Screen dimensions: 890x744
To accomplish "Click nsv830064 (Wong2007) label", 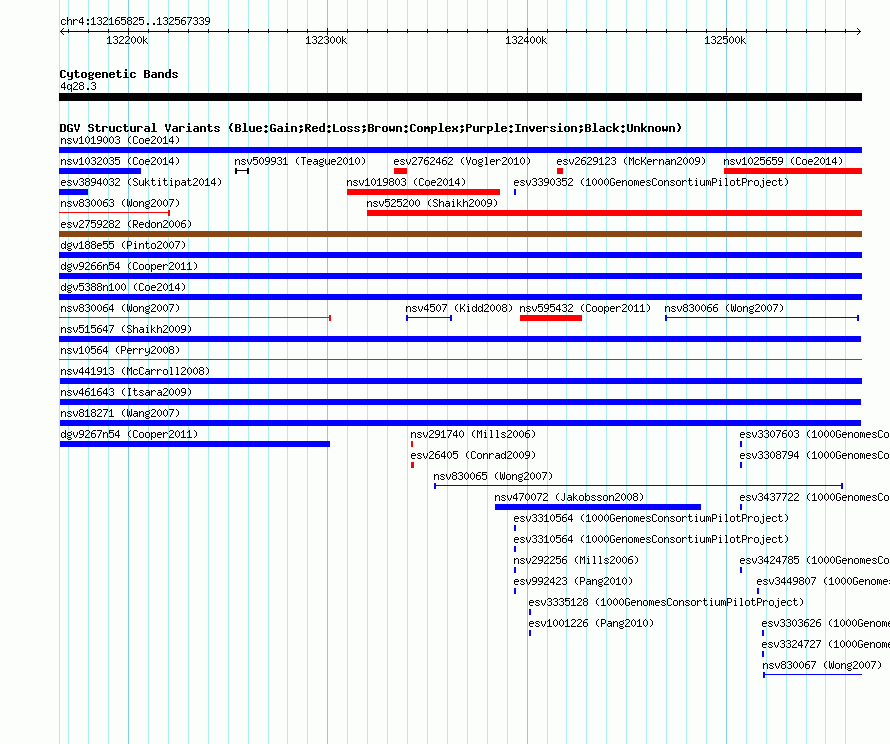I will pyautogui.click(x=120, y=308).
